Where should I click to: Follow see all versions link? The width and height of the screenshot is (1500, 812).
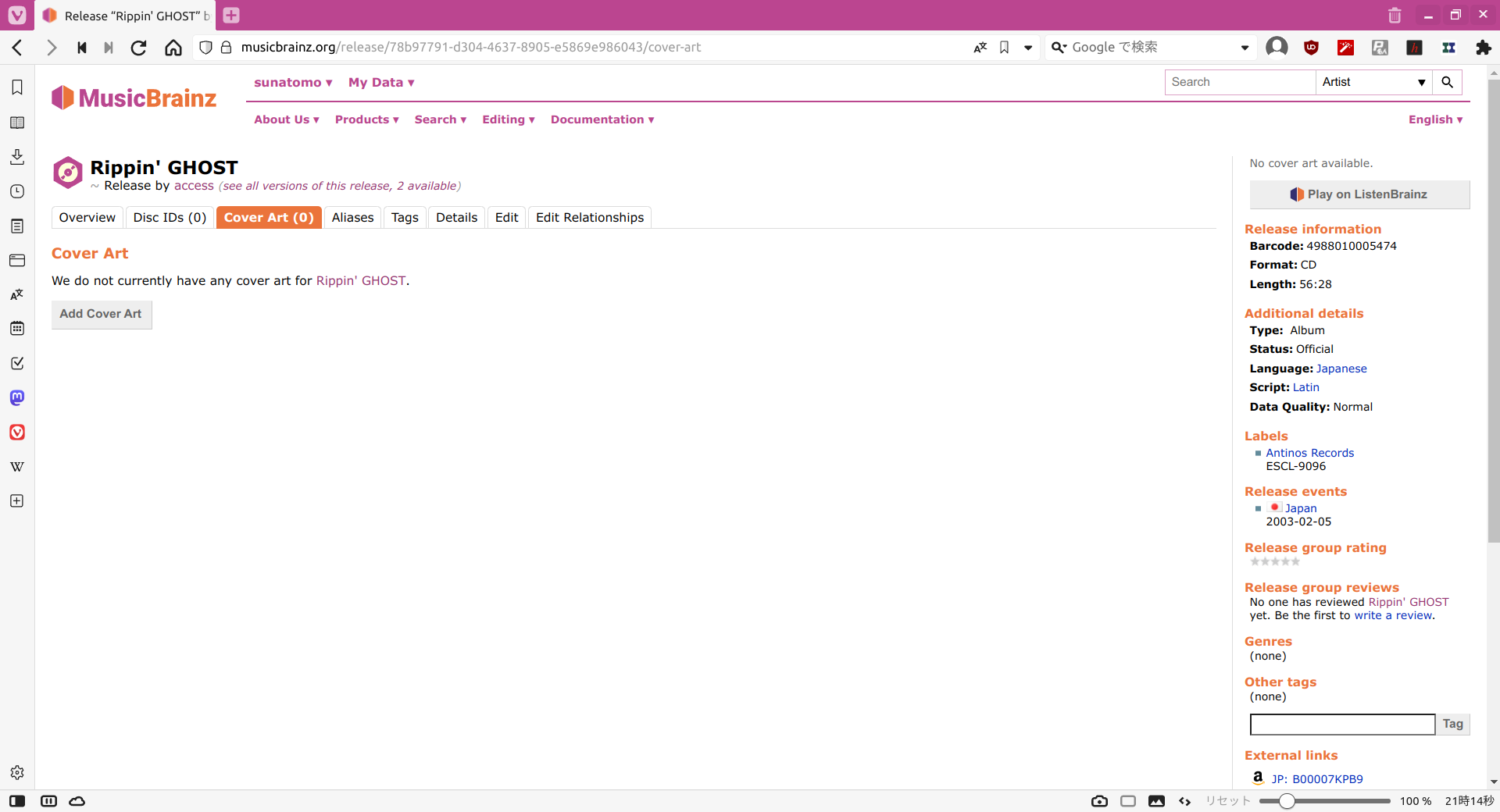(340, 186)
